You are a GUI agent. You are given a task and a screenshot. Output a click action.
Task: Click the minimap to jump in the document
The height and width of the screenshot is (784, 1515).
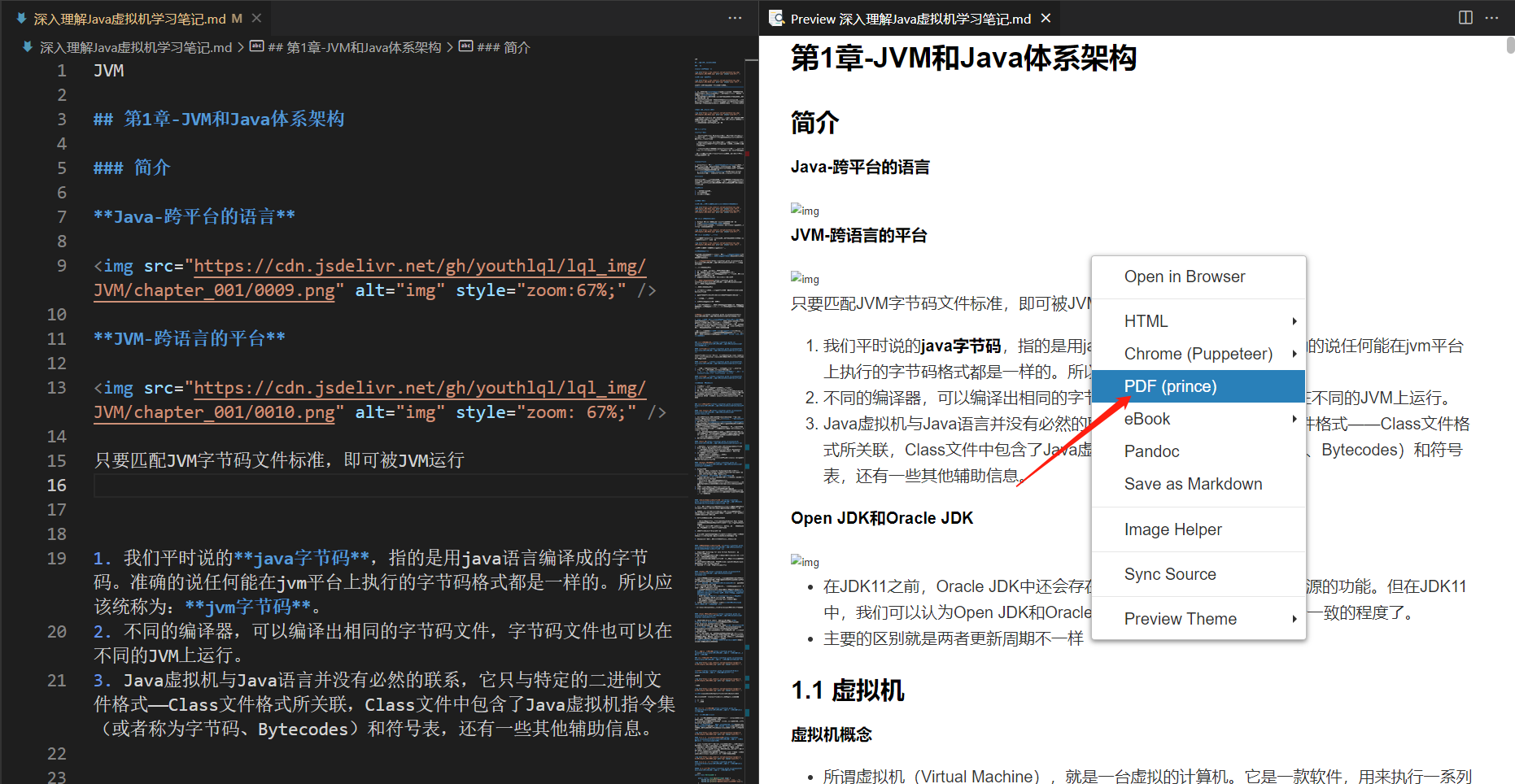719,325
